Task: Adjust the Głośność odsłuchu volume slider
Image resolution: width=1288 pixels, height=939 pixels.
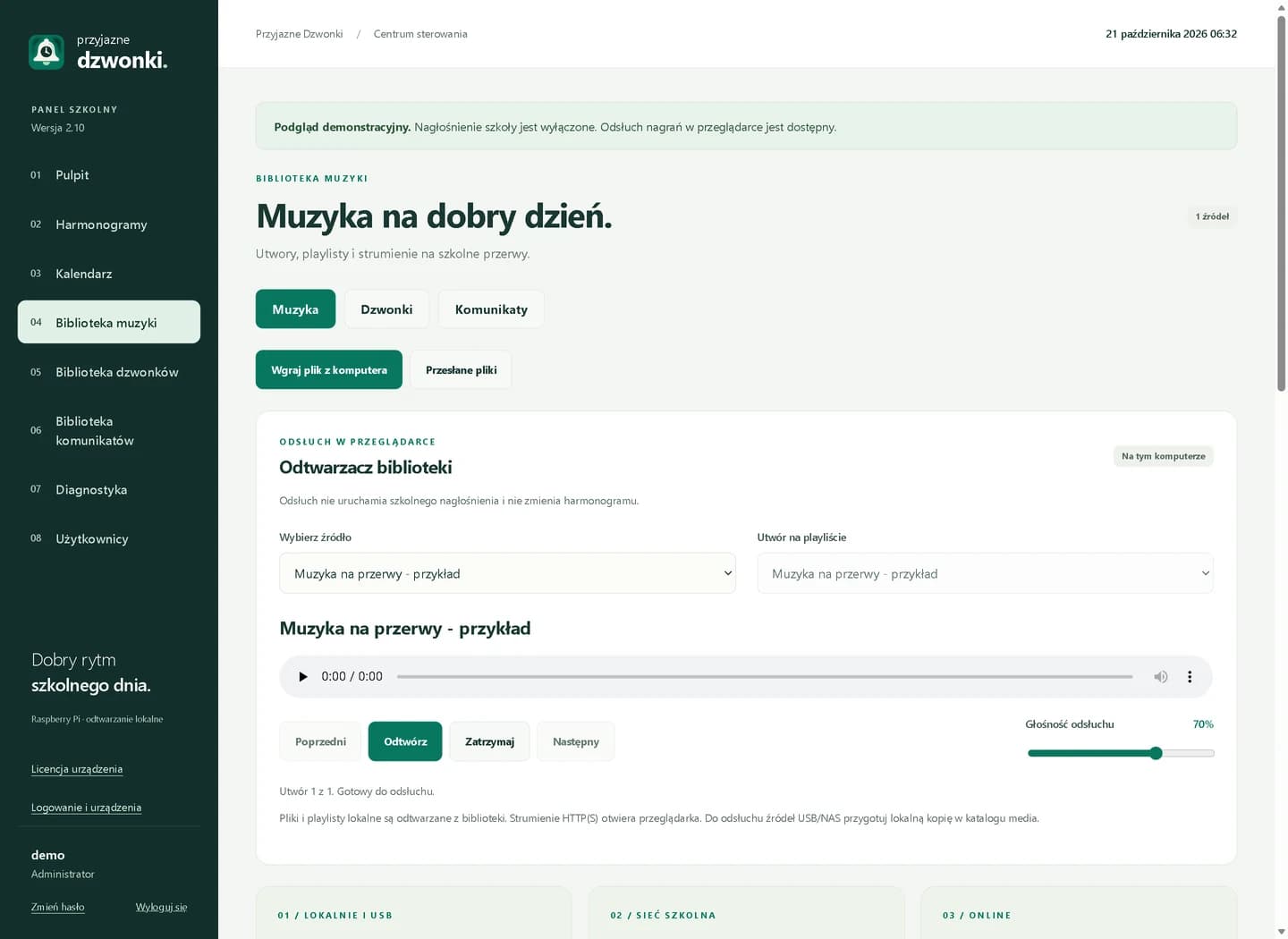Action: (x=1121, y=753)
